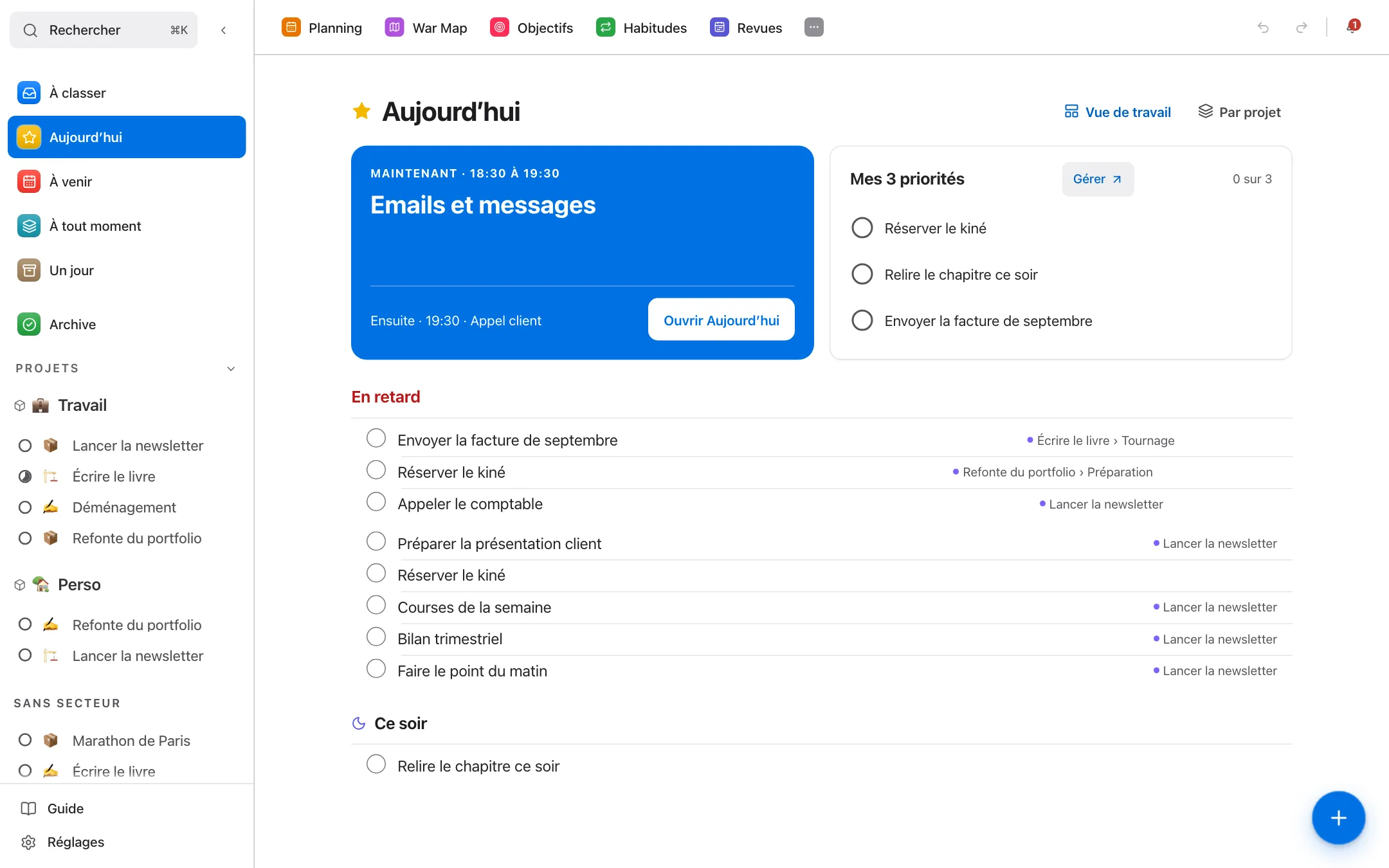
Task: Go to the Habitudes tab
Action: pyautogui.click(x=641, y=28)
